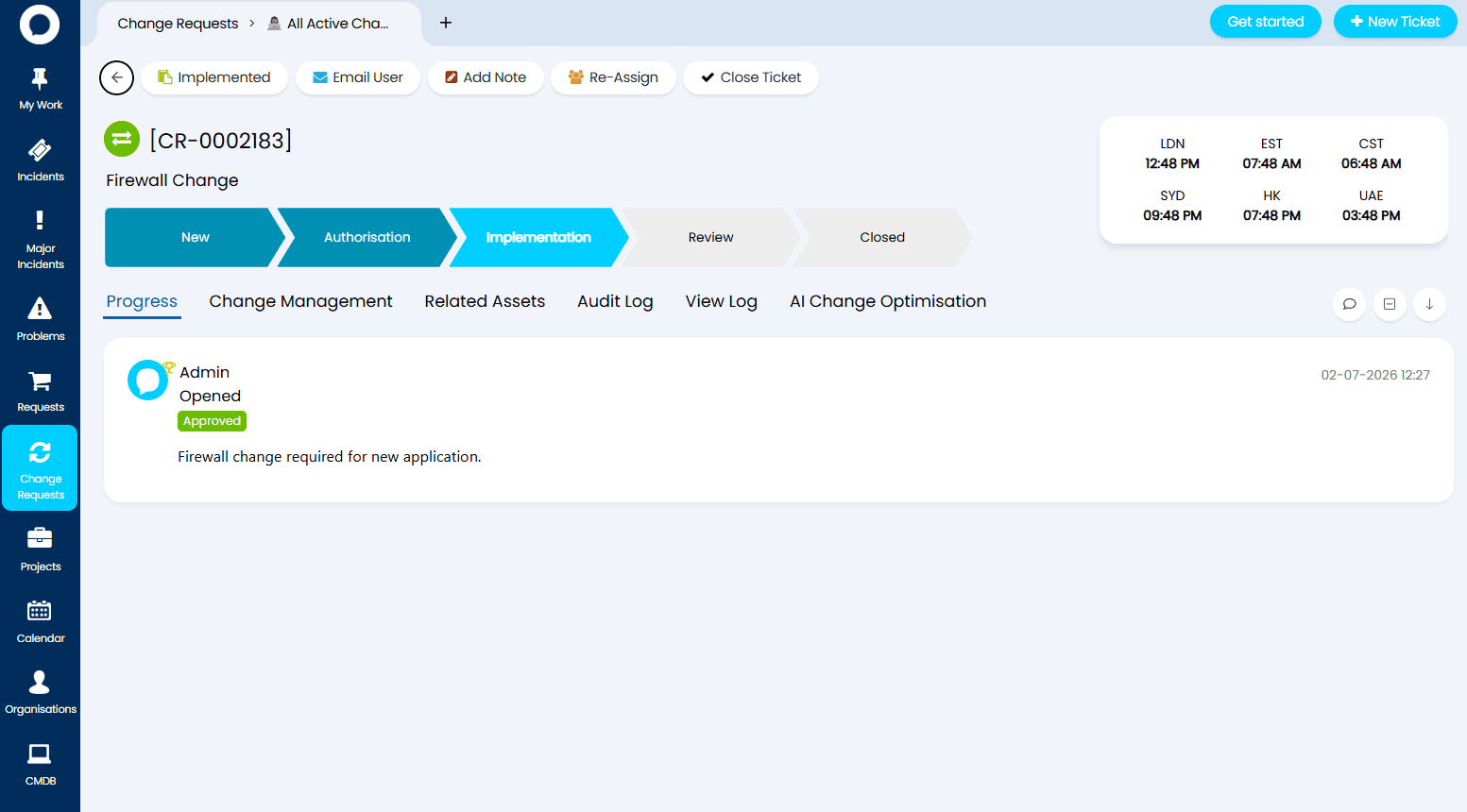Image resolution: width=1467 pixels, height=812 pixels.
Task: Click the down arrow sort icon button
Action: click(x=1429, y=304)
